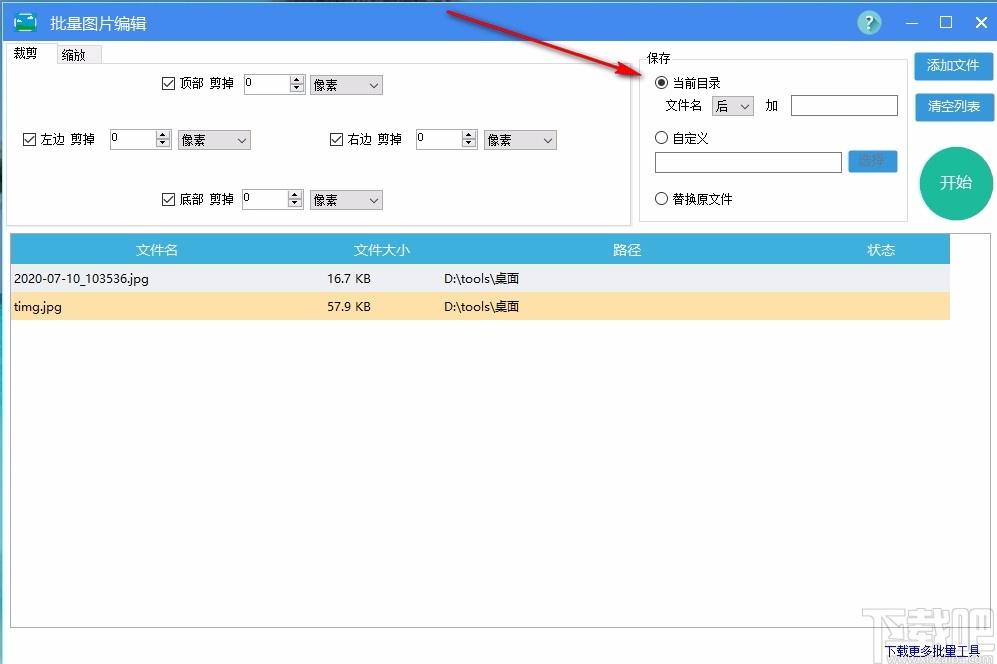This screenshot has width=997, height=664.
Task: Click the path cell of 2020-07-10_103536.jpg row
Action: tap(481, 279)
